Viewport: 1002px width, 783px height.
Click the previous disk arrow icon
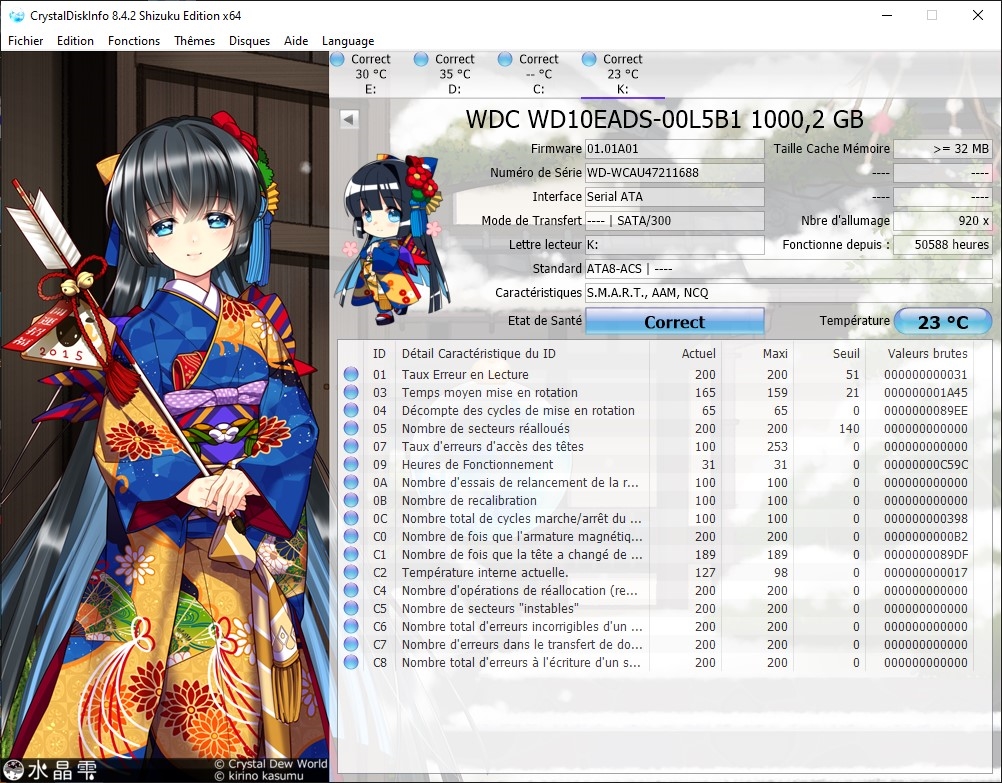click(349, 119)
